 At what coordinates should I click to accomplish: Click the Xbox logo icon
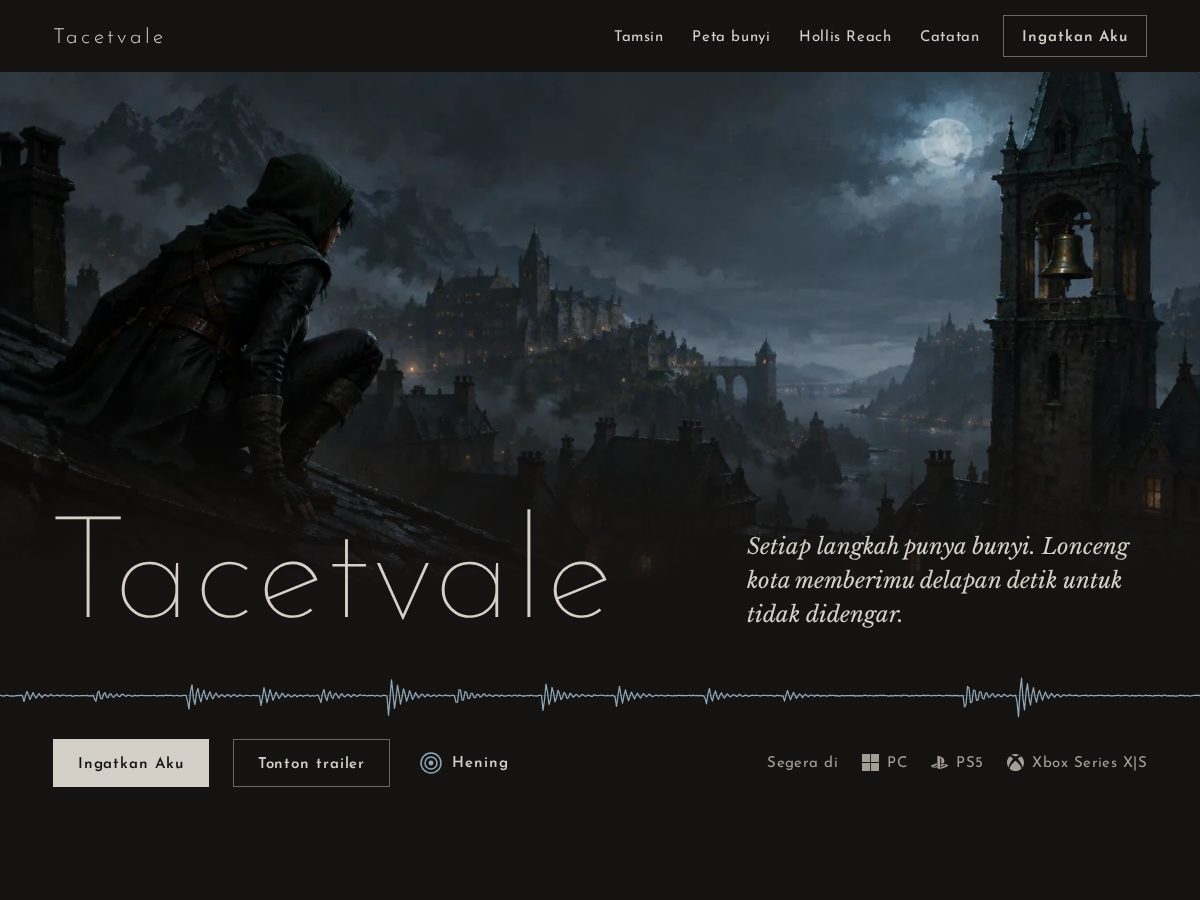click(1015, 763)
